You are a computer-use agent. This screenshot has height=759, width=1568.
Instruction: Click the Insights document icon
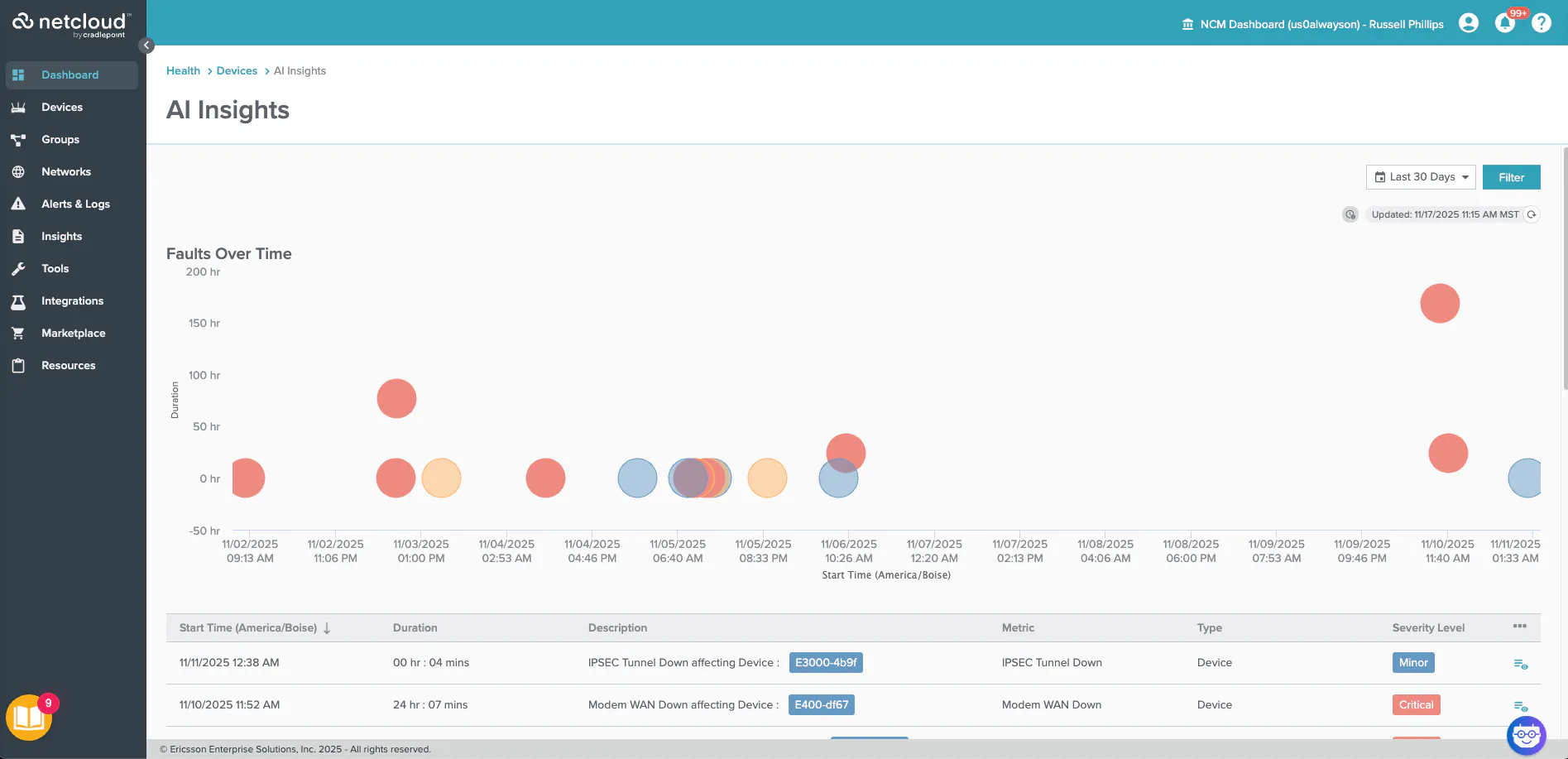[x=18, y=236]
